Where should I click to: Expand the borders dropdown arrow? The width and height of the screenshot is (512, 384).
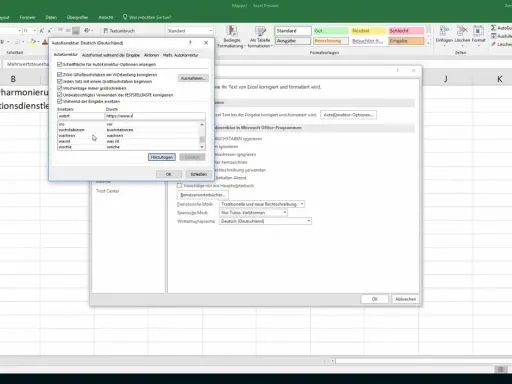(23, 42)
